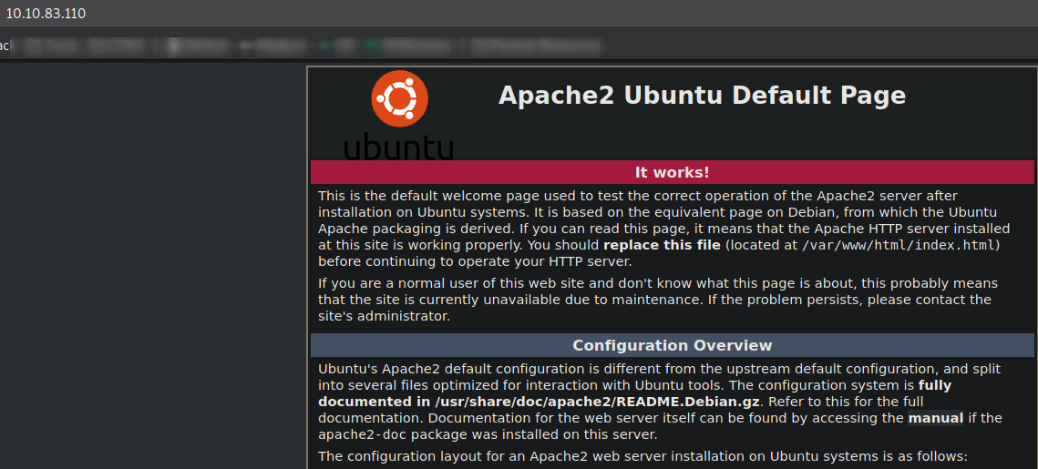
Task: Click the Apache2 Ubuntu Default Page heading
Action: point(702,95)
